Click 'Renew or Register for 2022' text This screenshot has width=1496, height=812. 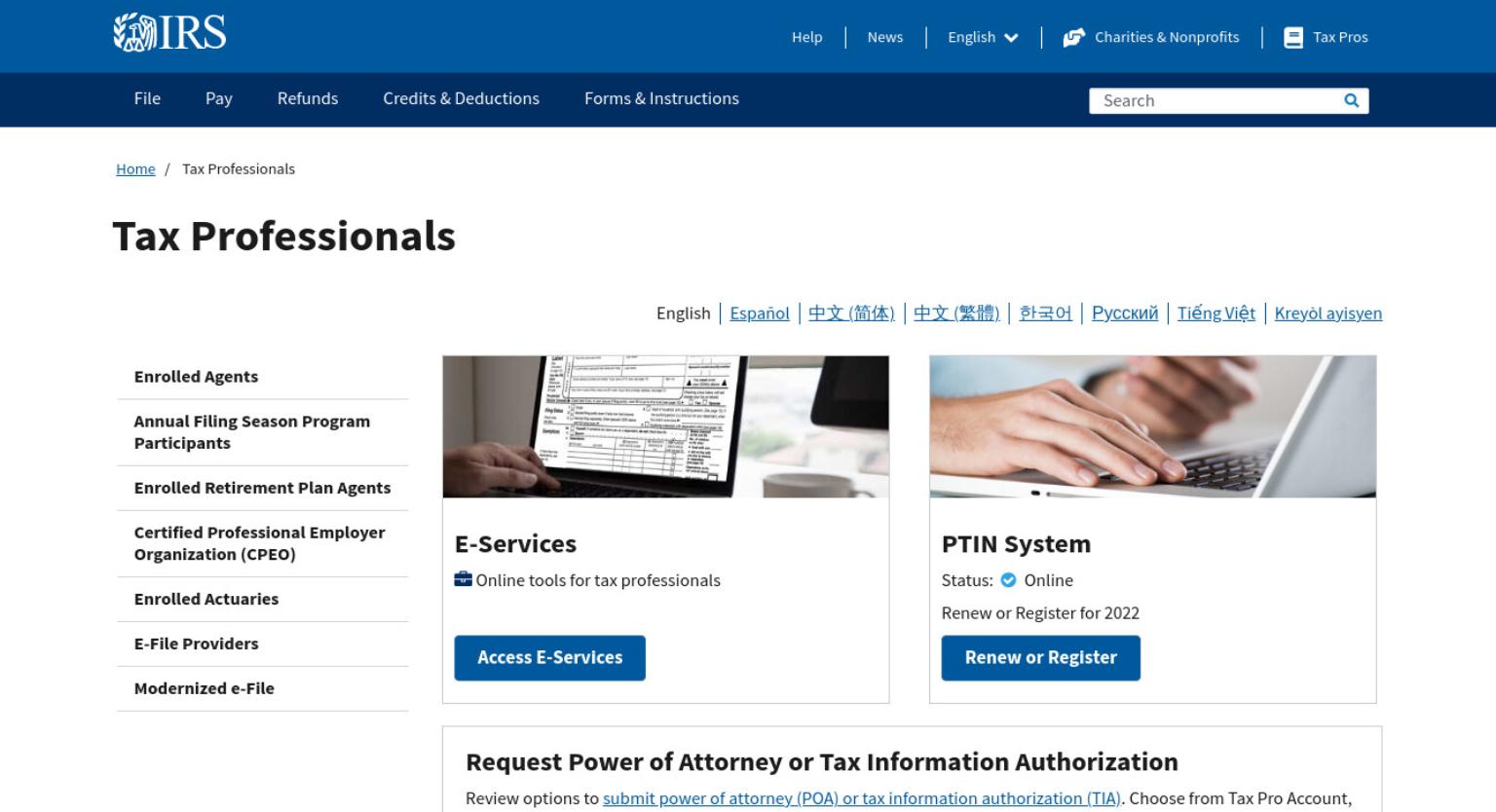(x=1040, y=612)
